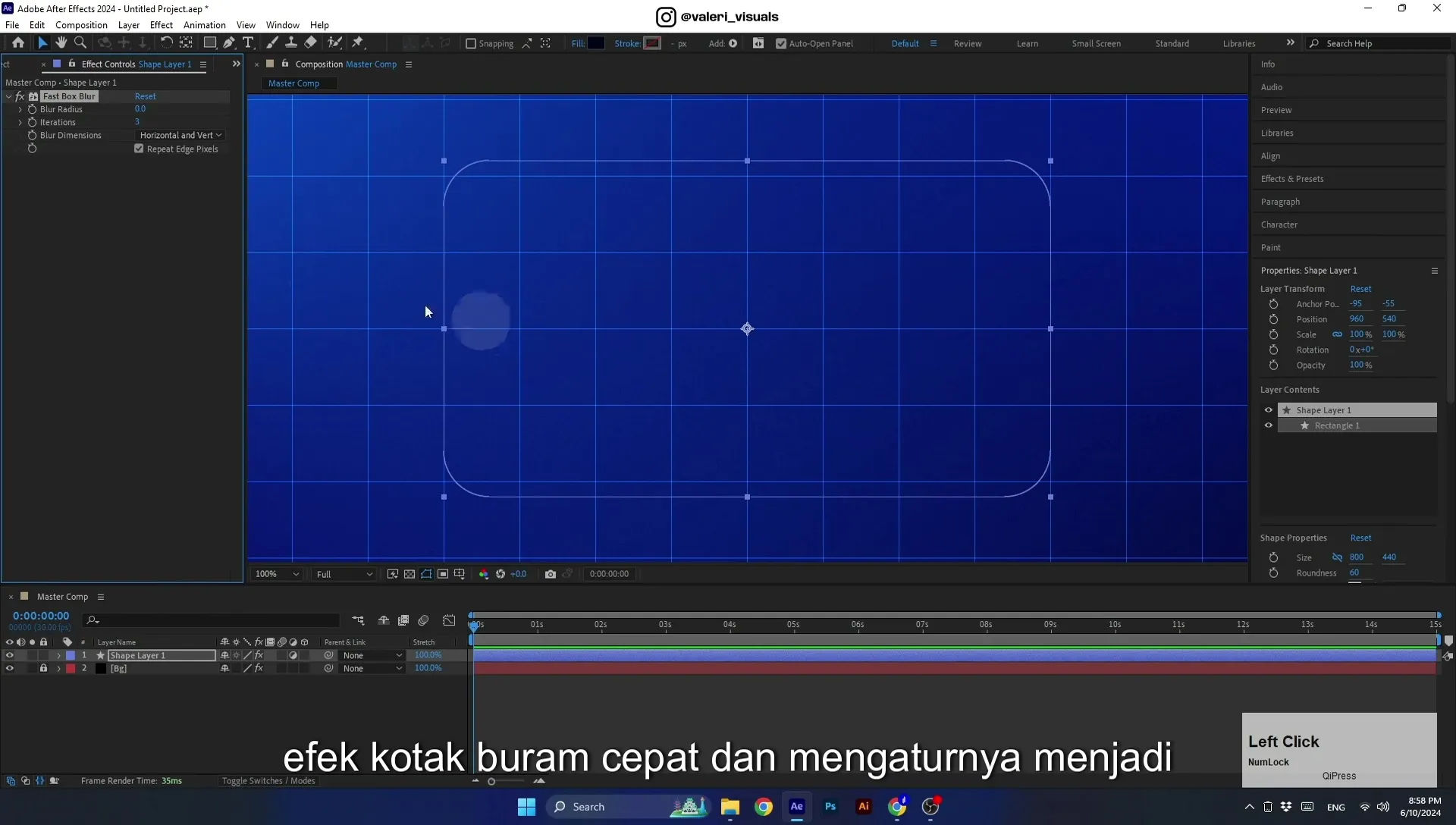Open the Effect menu

[162, 25]
